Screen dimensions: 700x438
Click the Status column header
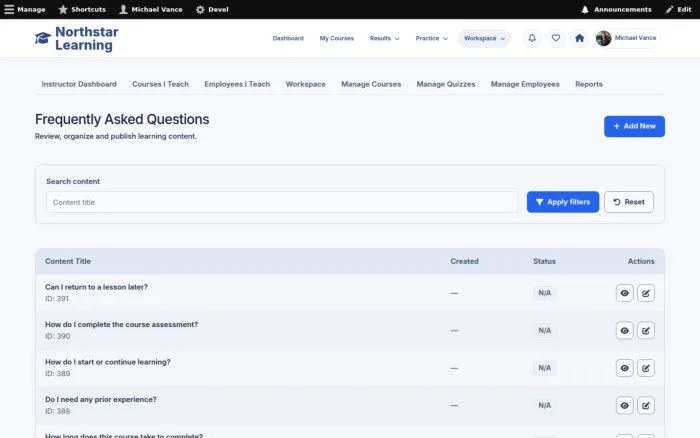(x=544, y=261)
